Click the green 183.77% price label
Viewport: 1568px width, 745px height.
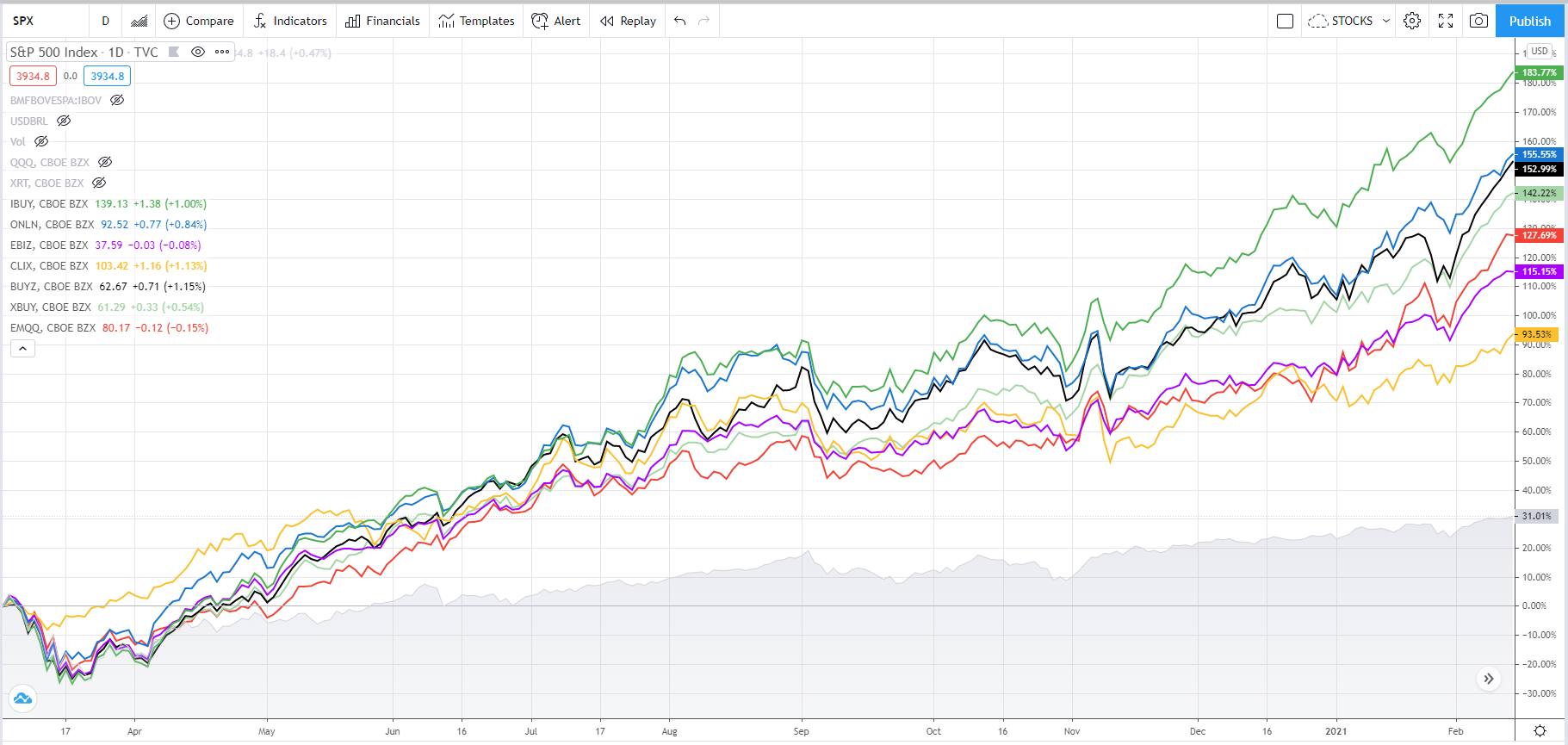(1540, 72)
